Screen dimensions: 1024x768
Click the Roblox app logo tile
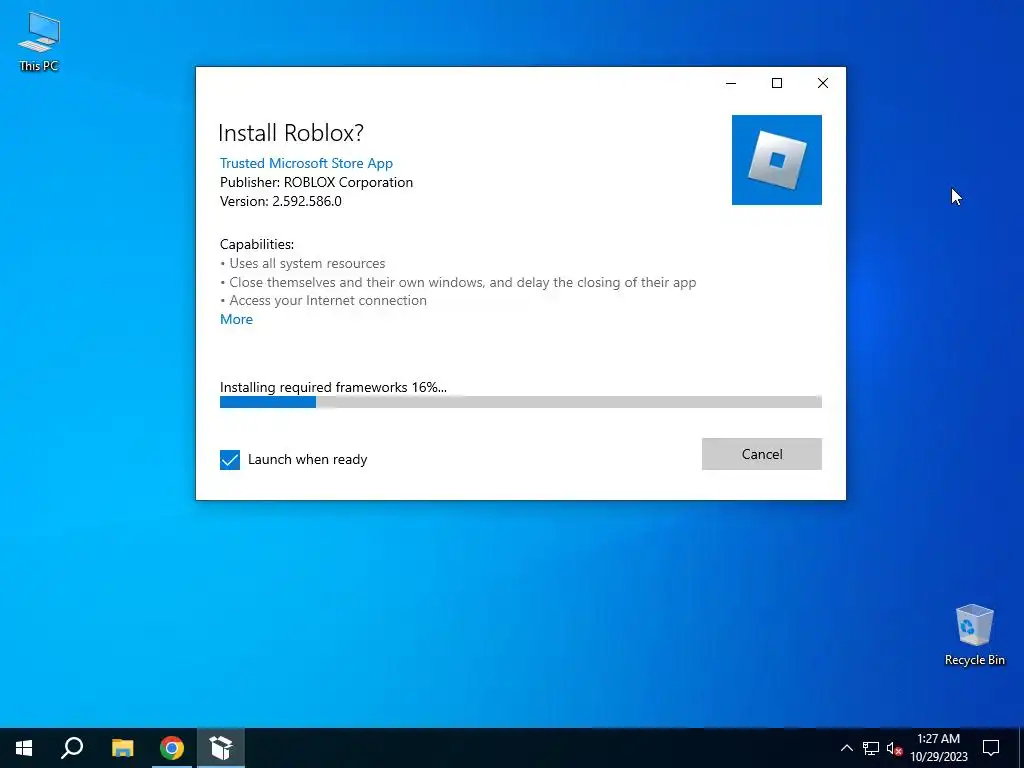point(776,160)
